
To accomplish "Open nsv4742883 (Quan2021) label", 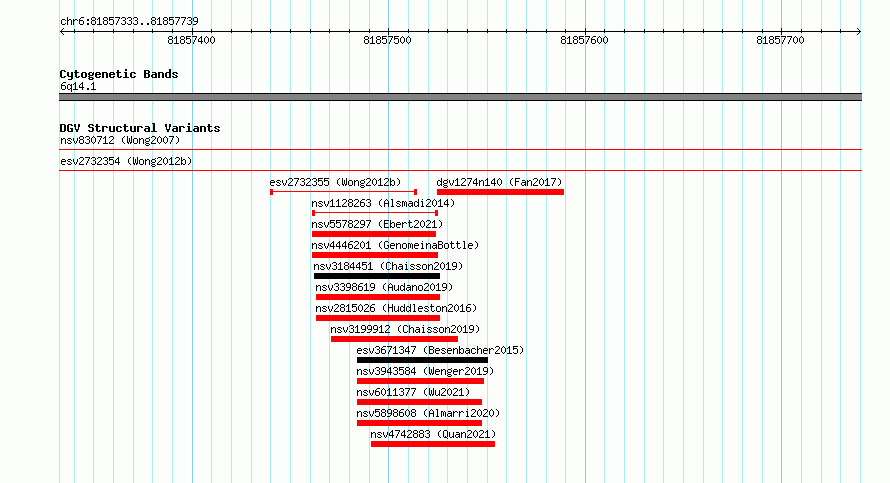I will coord(433,434).
